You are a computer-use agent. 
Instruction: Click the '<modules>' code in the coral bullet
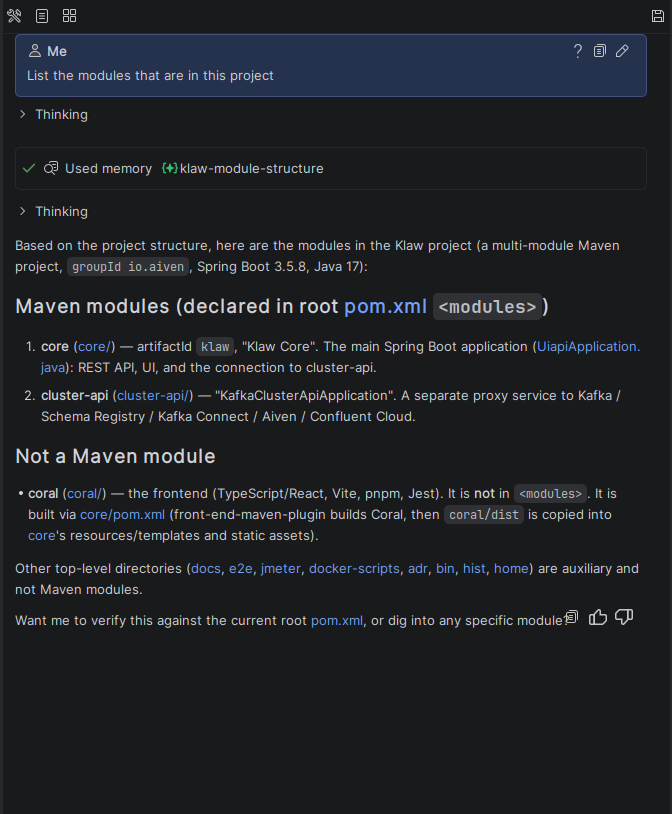pos(550,494)
